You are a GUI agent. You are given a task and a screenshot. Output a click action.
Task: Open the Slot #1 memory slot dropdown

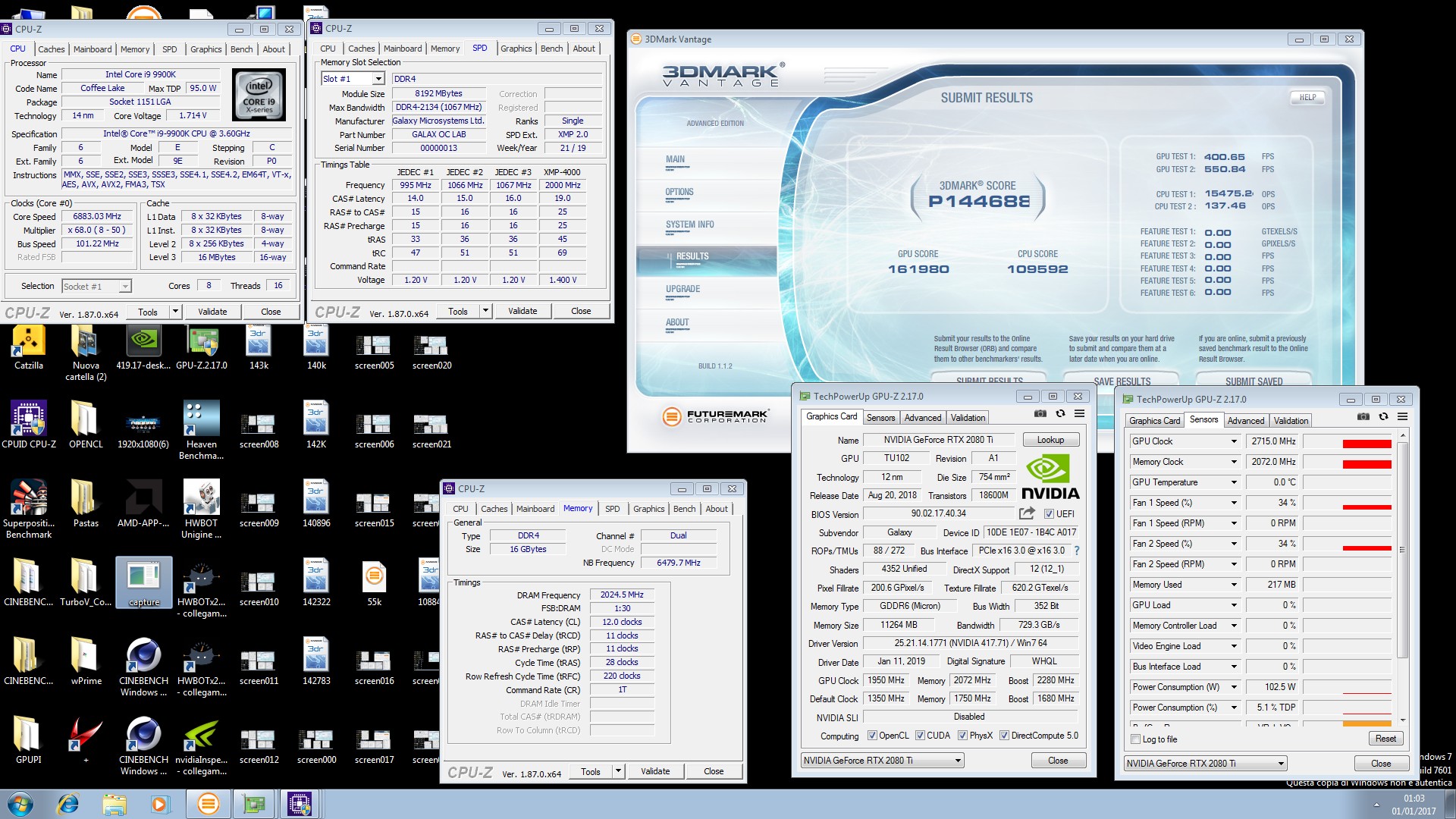(x=353, y=79)
